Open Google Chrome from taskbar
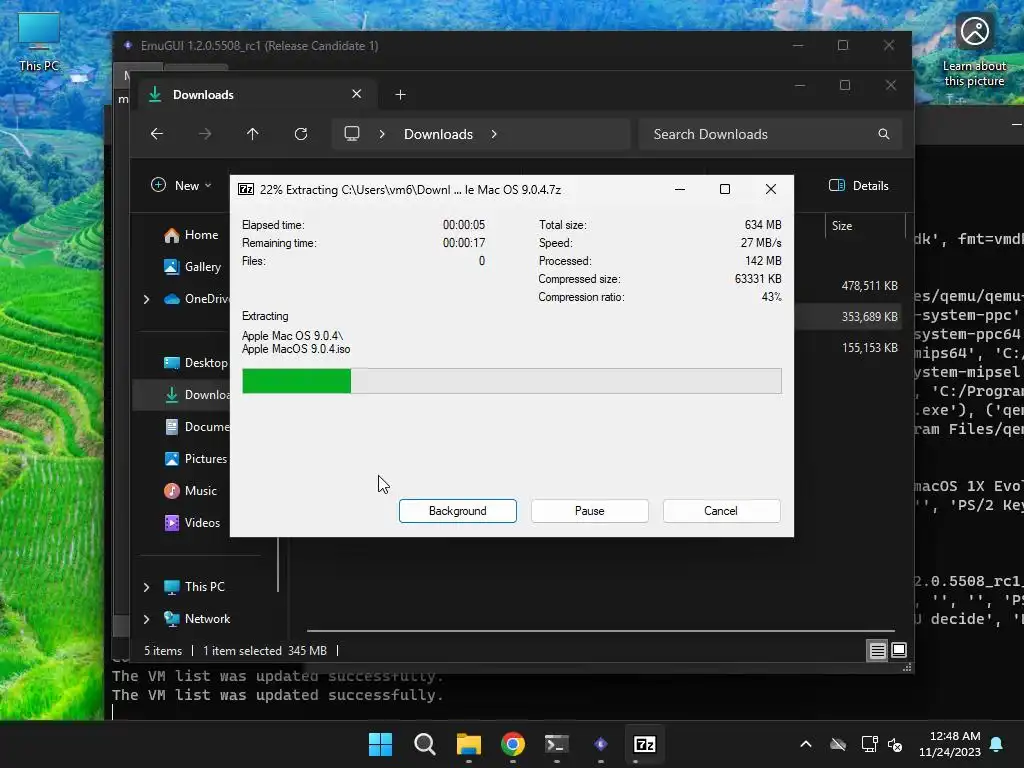Screen dimensions: 1024x768 pyautogui.click(x=513, y=744)
